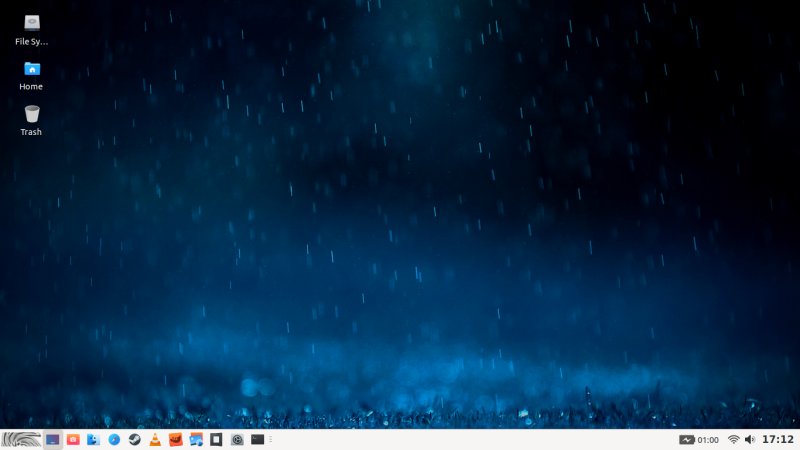This screenshot has height=450, width=800.
Task: Open the File System desktop icon
Action: point(32,23)
